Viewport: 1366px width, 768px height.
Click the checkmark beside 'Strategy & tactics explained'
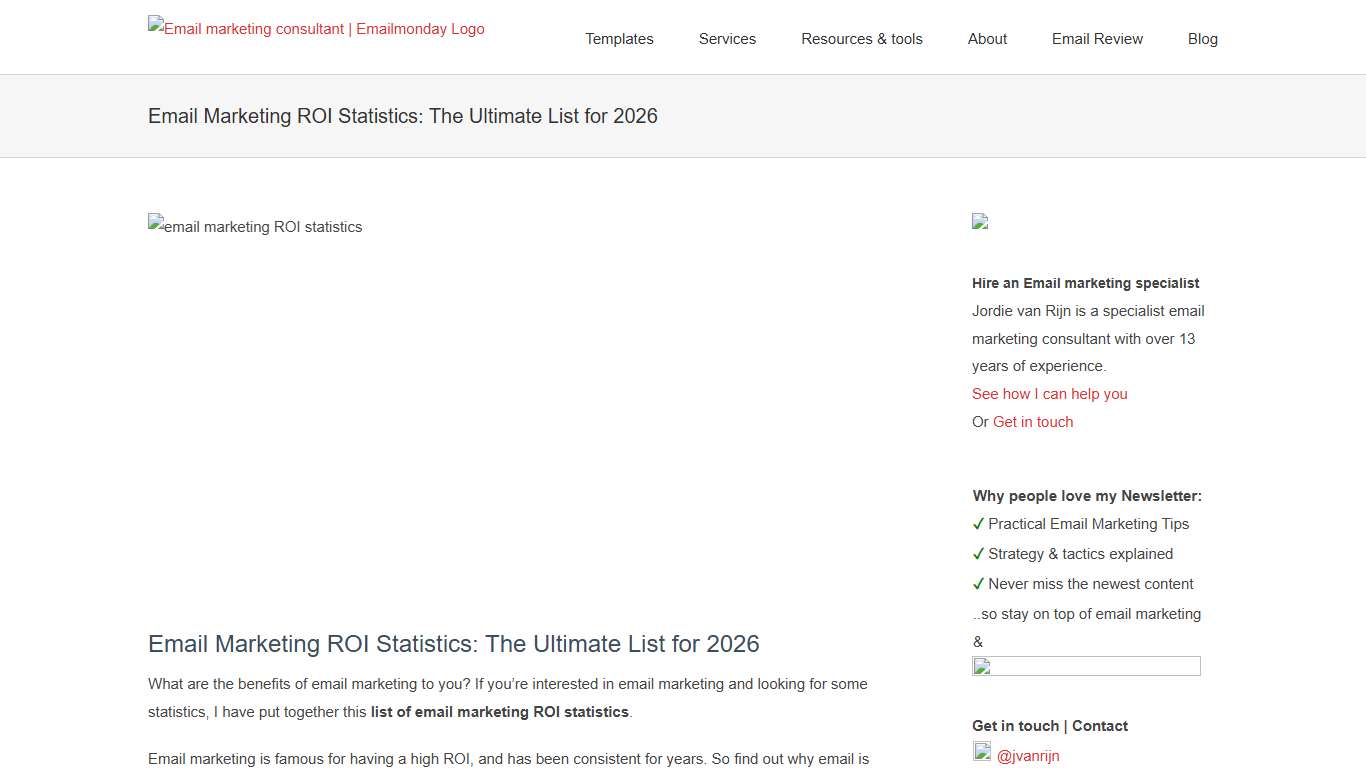coord(978,553)
